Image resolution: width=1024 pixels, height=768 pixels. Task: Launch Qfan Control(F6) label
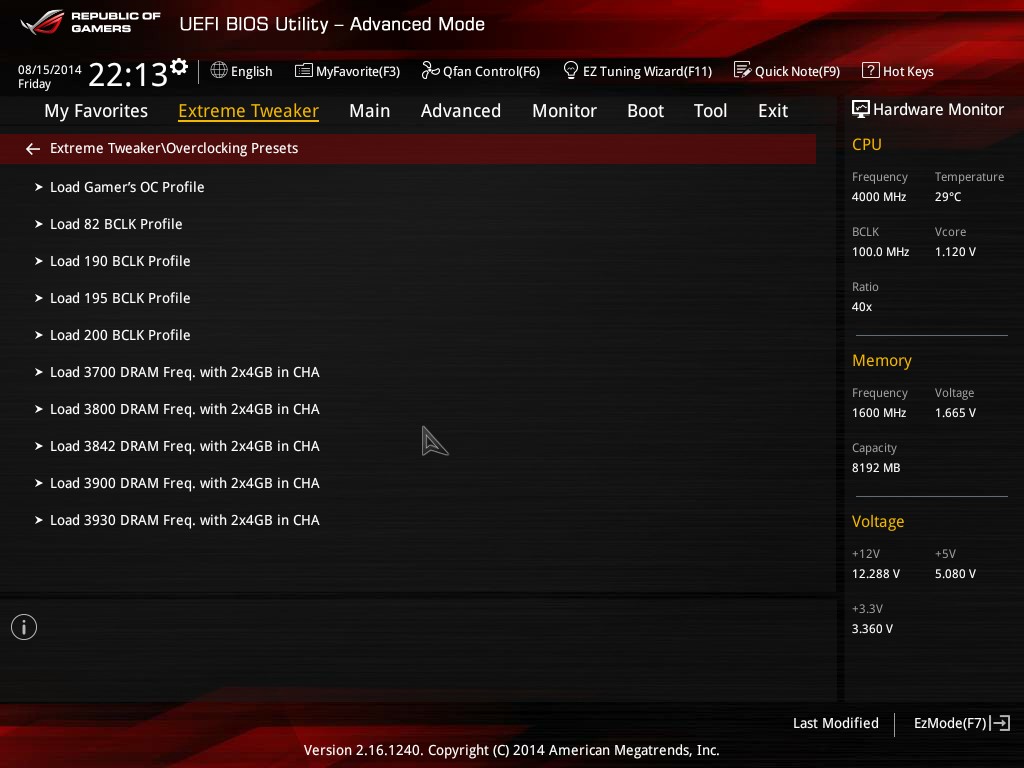pos(491,71)
